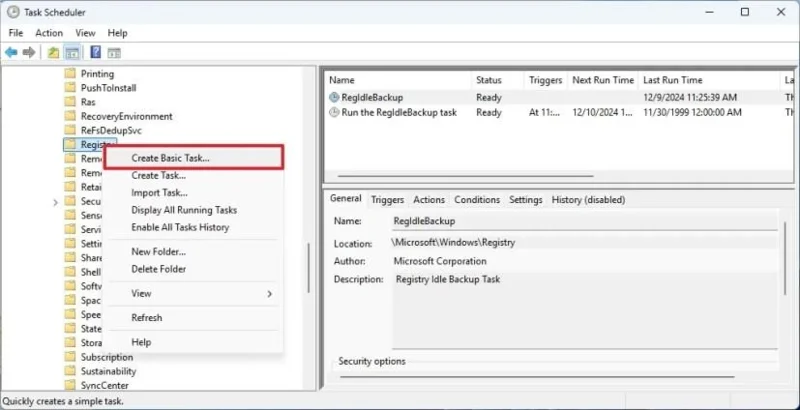
Task: Toggle the Show/Hide Action Pane icon
Action: coord(114,52)
